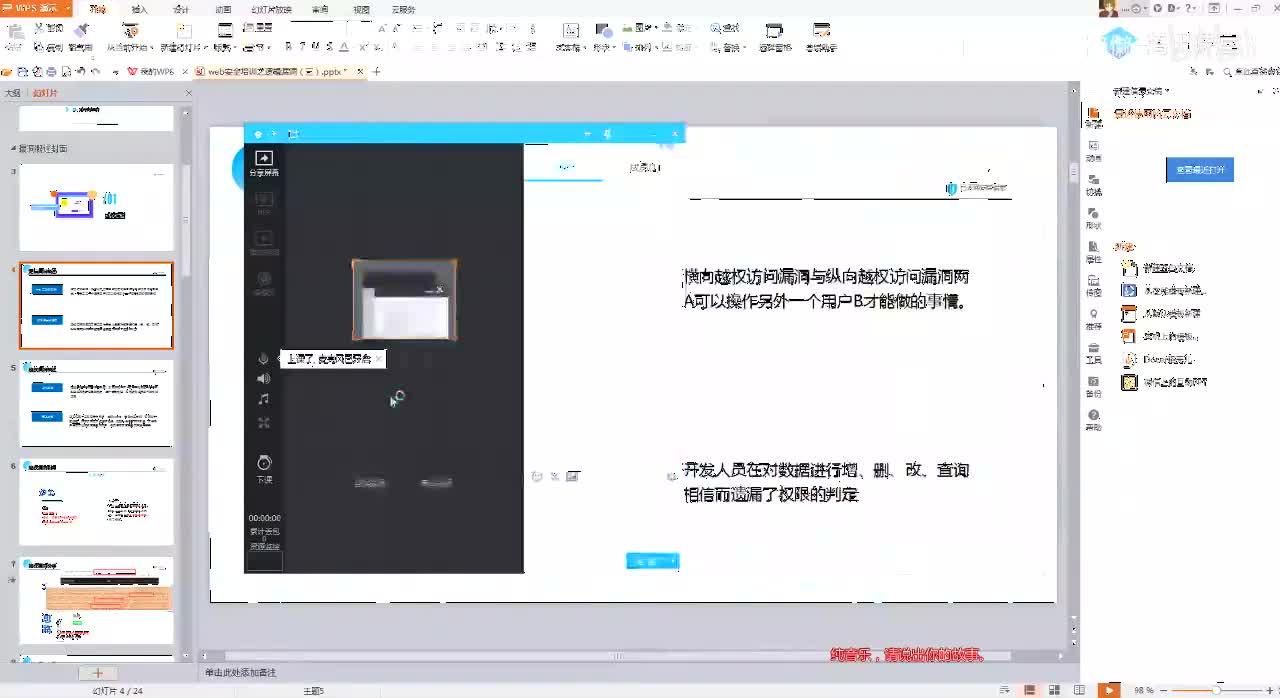The height and width of the screenshot is (698, 1280).
Task: Select slide 7 thumbnail
Action: [96, 601]
